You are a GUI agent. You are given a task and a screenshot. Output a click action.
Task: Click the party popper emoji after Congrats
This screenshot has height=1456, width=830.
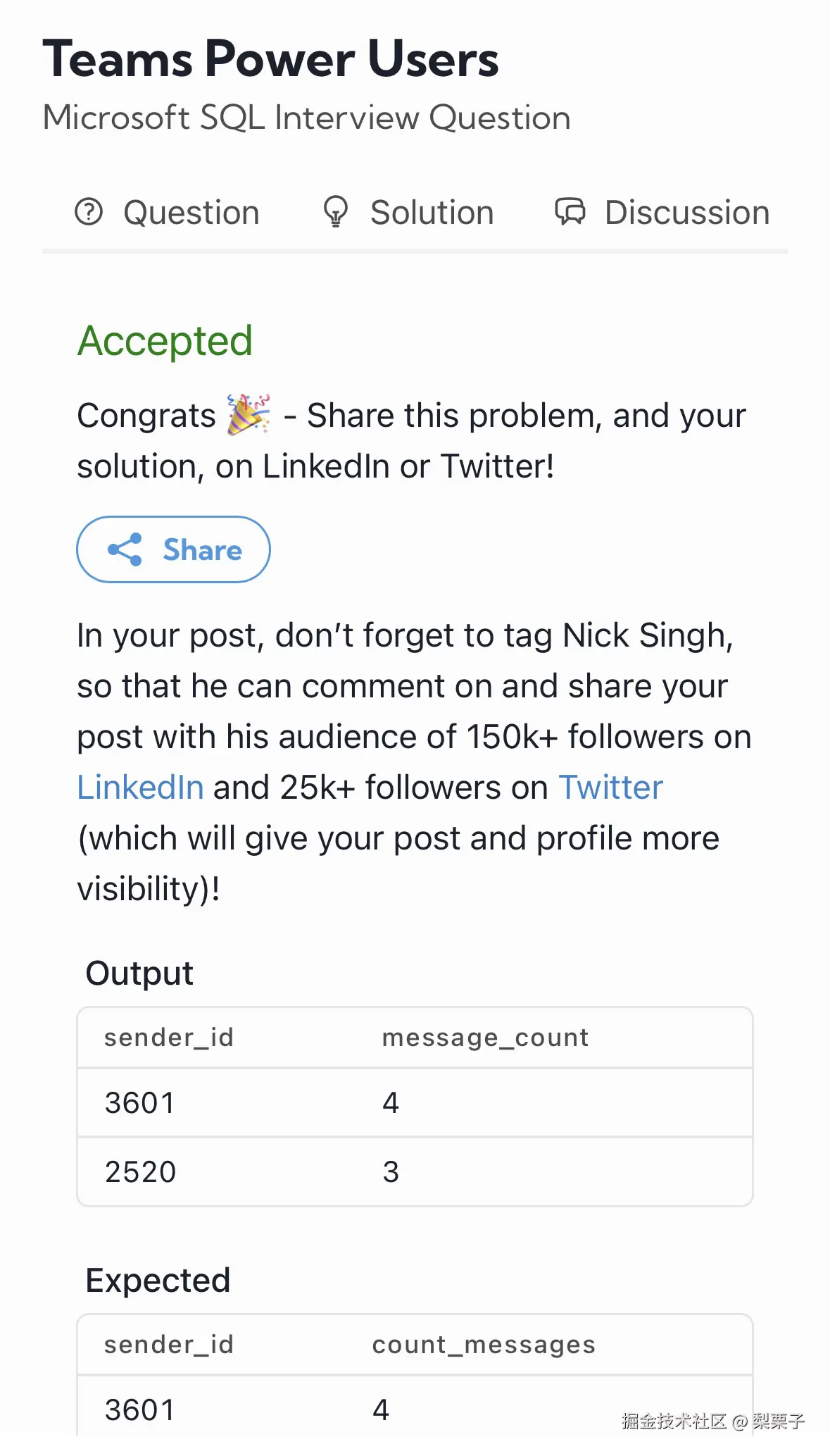tap(249, 414)
